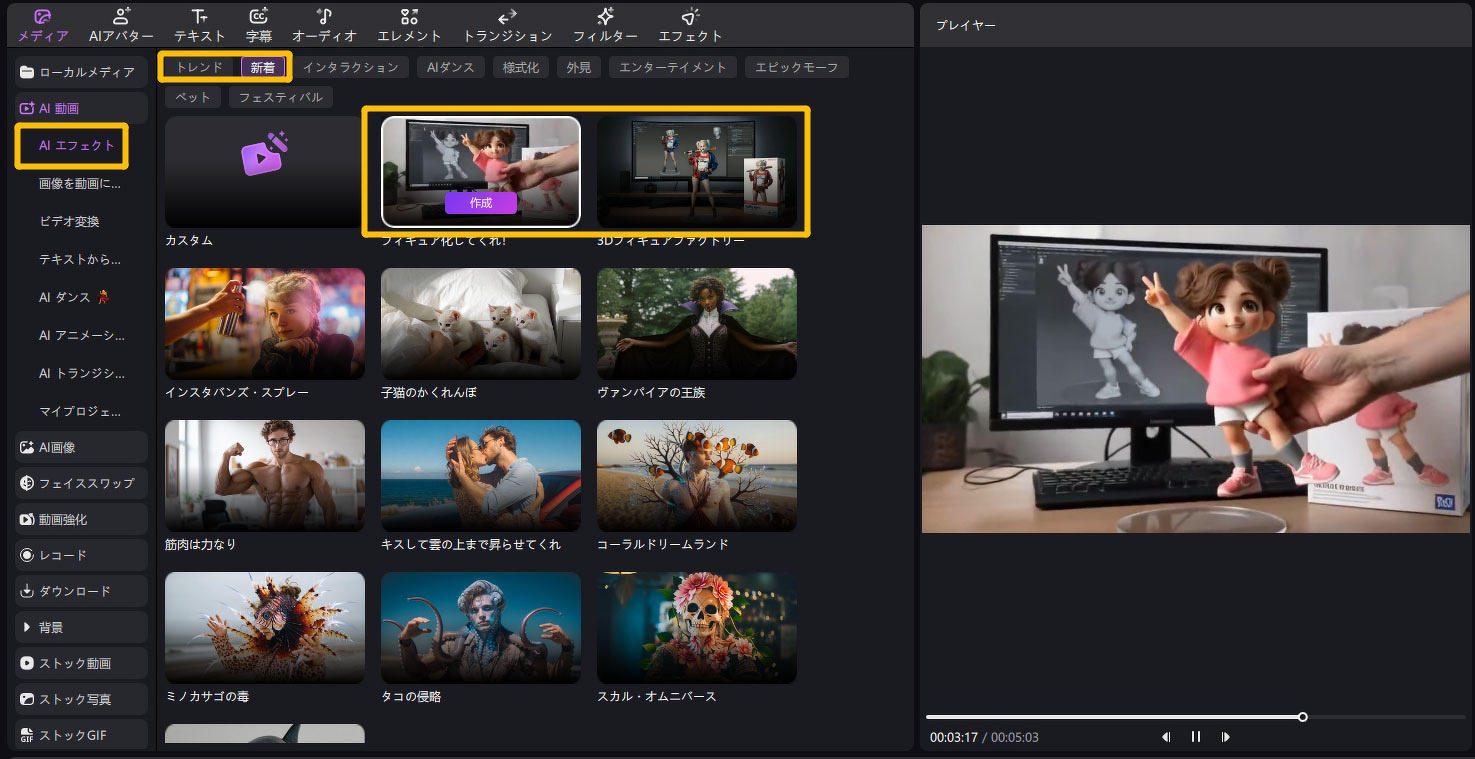The image size is (1475, 759).
Task: Open the トランジション panel
Action: pos(507,25)
